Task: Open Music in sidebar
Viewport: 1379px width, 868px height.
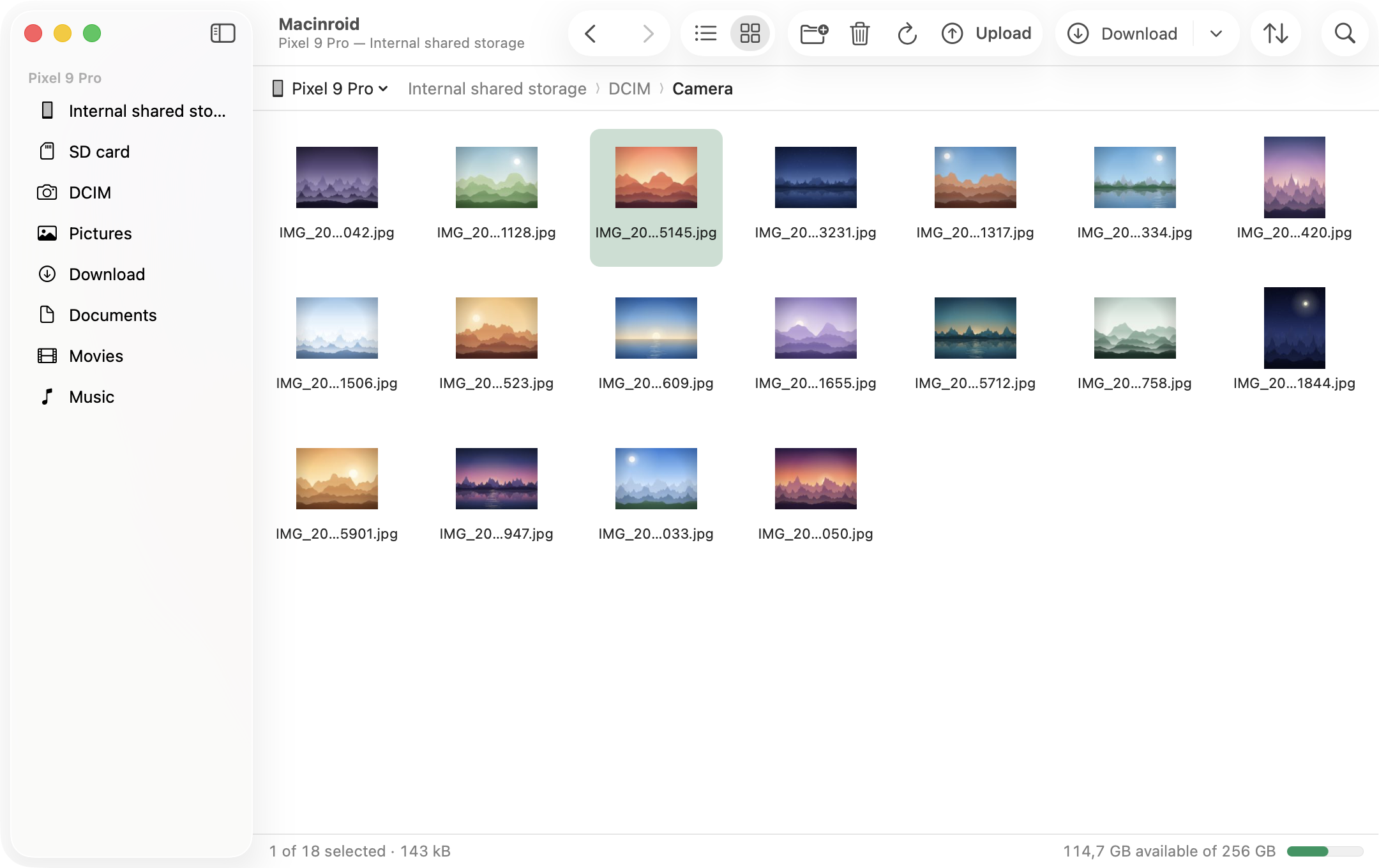Action: (x=132, y=397)
